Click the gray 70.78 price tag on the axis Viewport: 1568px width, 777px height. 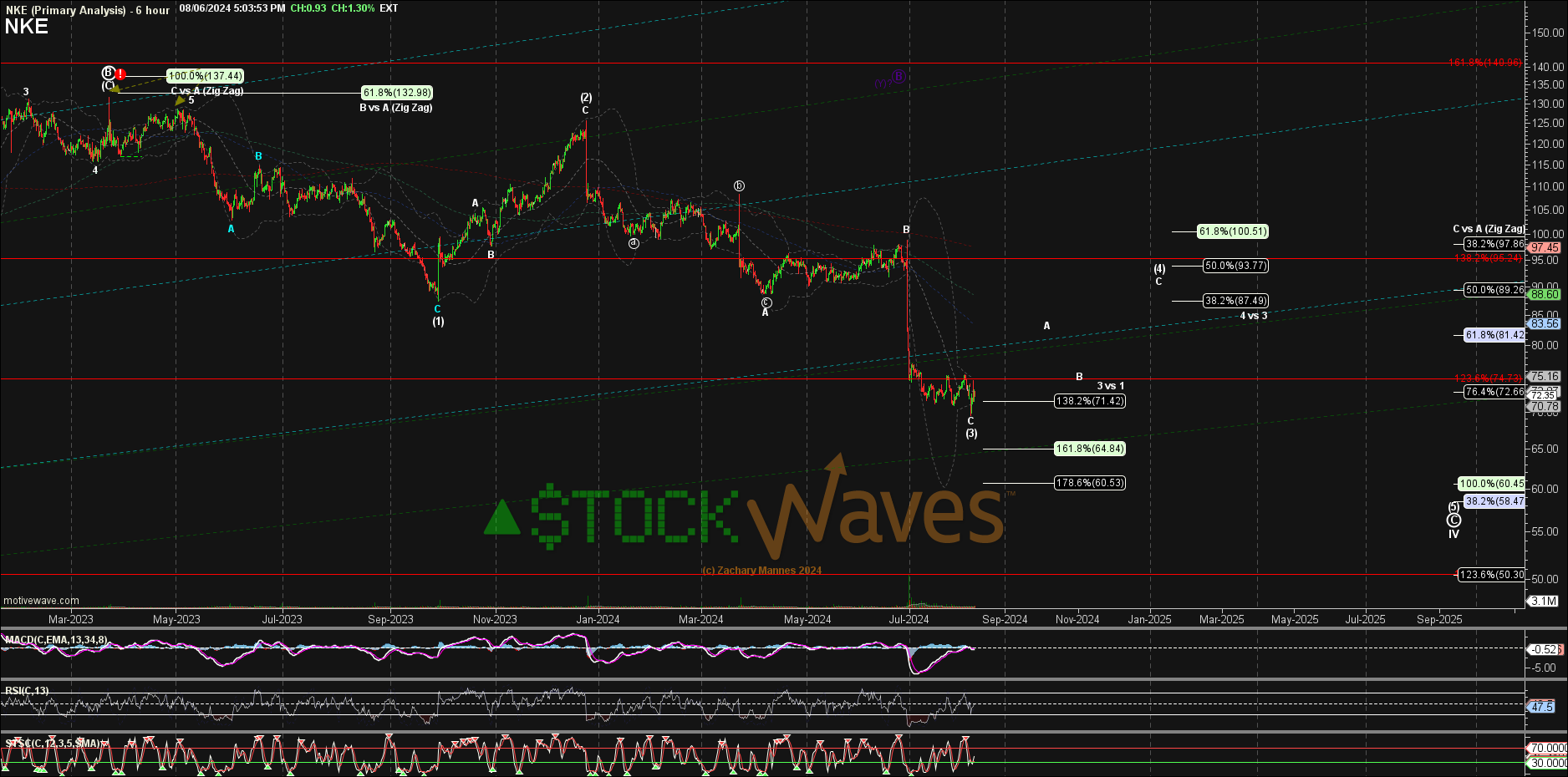pyautogui.click(x=1545, y=407)
